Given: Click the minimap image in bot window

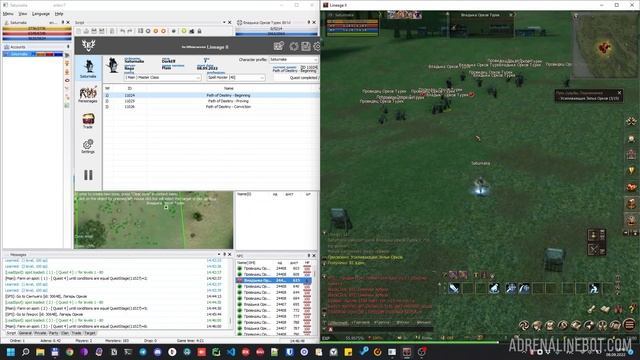Looking at the screenshot, I should click(x=154, y=220).
